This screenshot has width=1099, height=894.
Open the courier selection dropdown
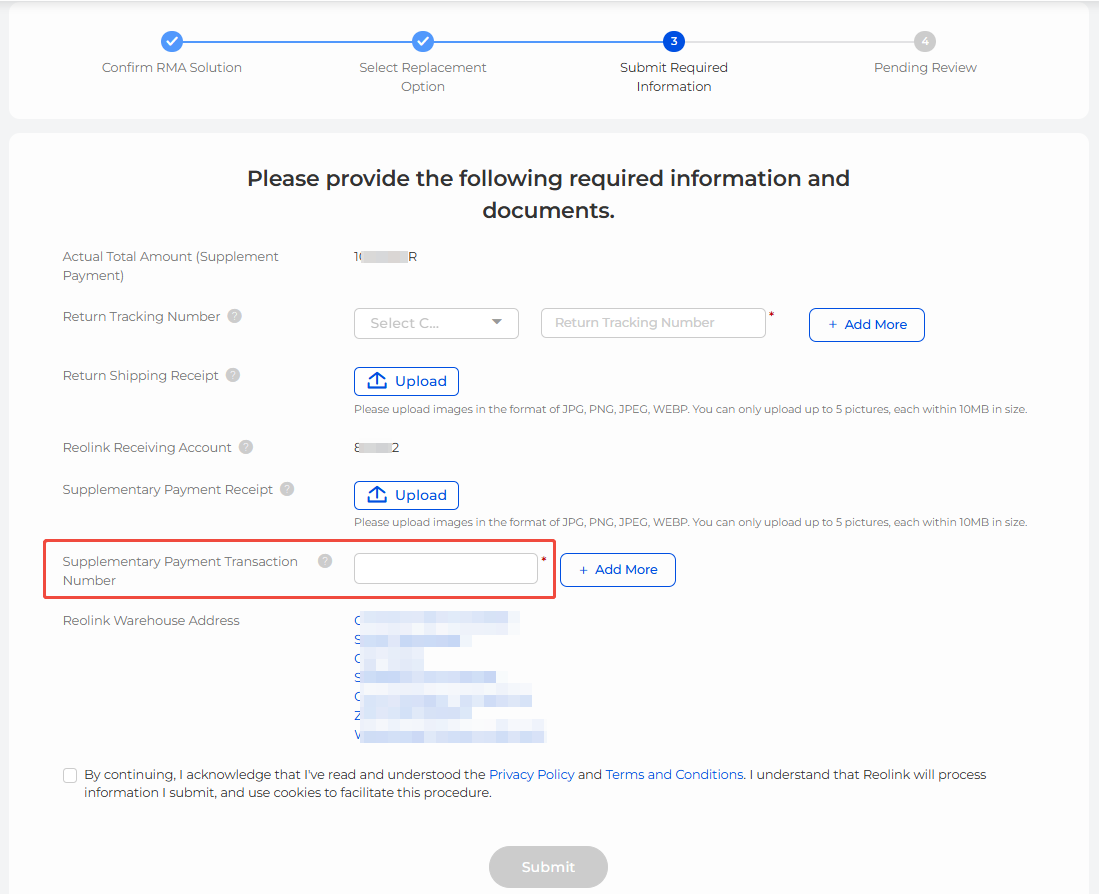click(436, 323)
